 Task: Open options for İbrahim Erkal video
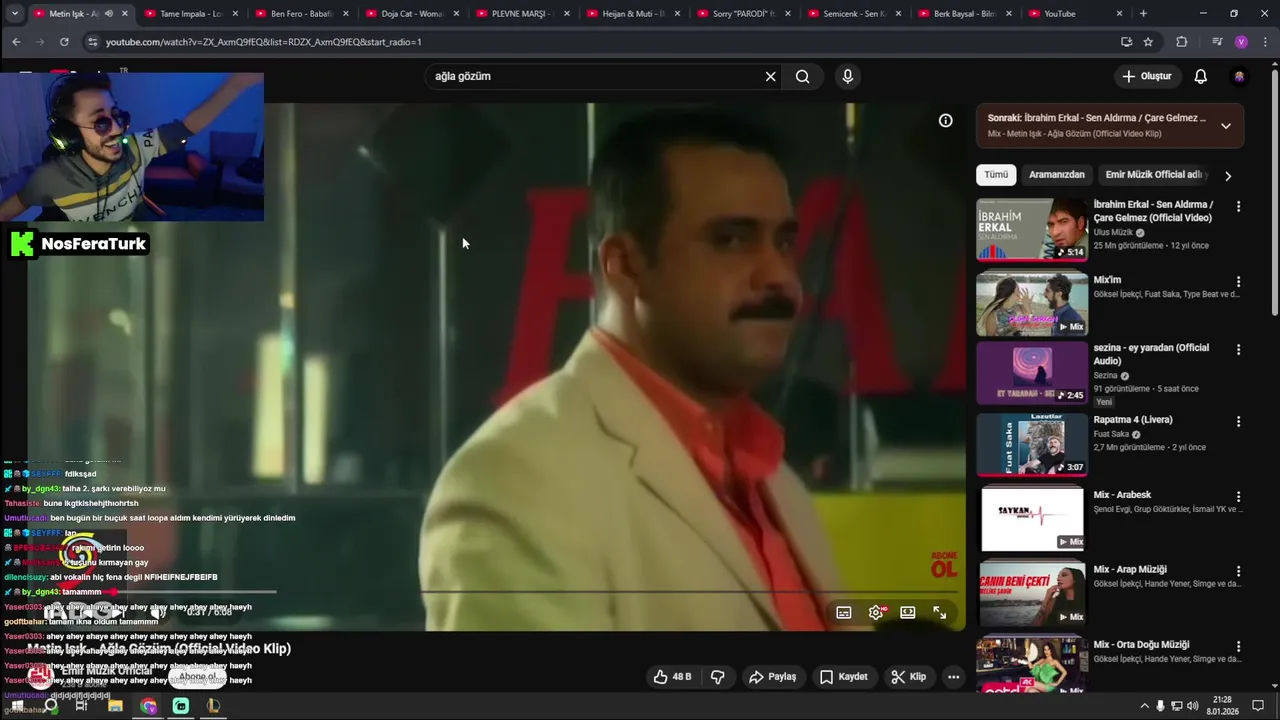pos(1238,207)
